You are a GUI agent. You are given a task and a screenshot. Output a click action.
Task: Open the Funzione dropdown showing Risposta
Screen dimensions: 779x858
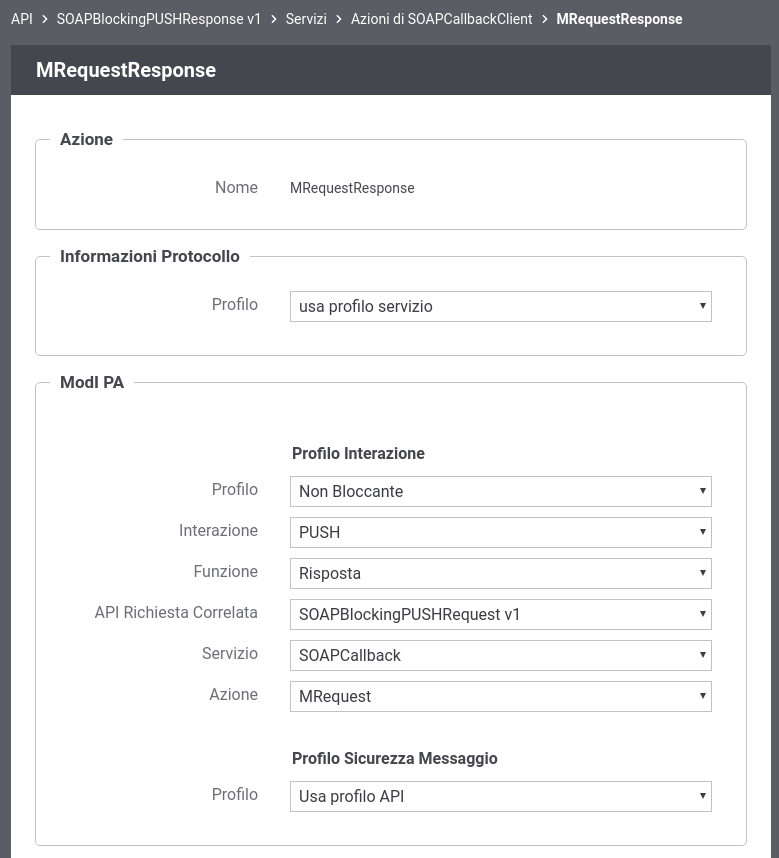(x=501, y=573)
